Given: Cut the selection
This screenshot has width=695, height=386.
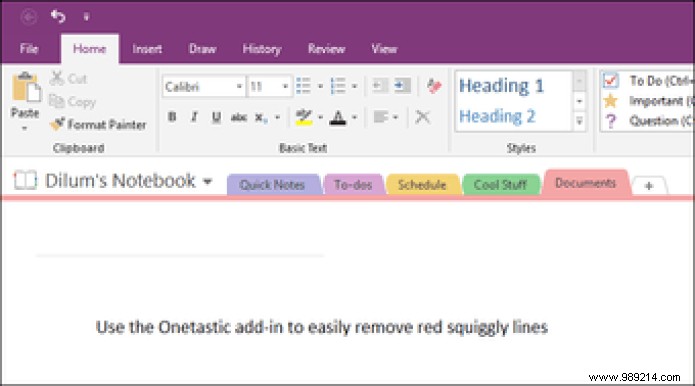Looking at the screenshot, I should (x=68, y=78).
